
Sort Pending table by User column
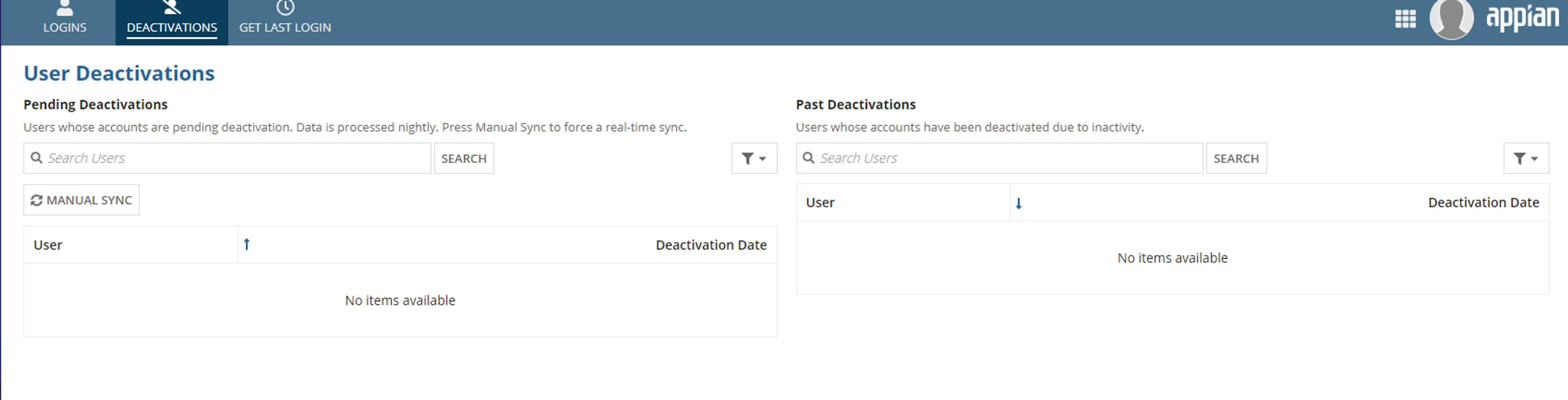(48, 245)
